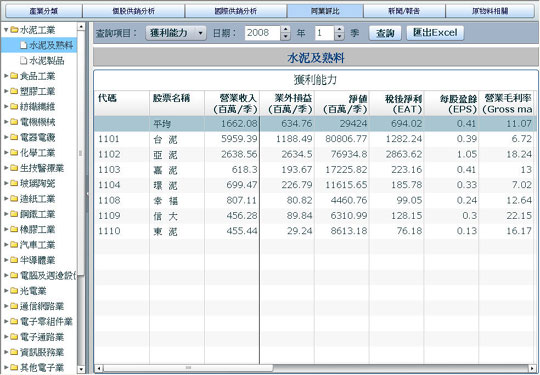
Task: Click the quarter input field showing 1
Action: pyautogui.click(x=324, y=33)
